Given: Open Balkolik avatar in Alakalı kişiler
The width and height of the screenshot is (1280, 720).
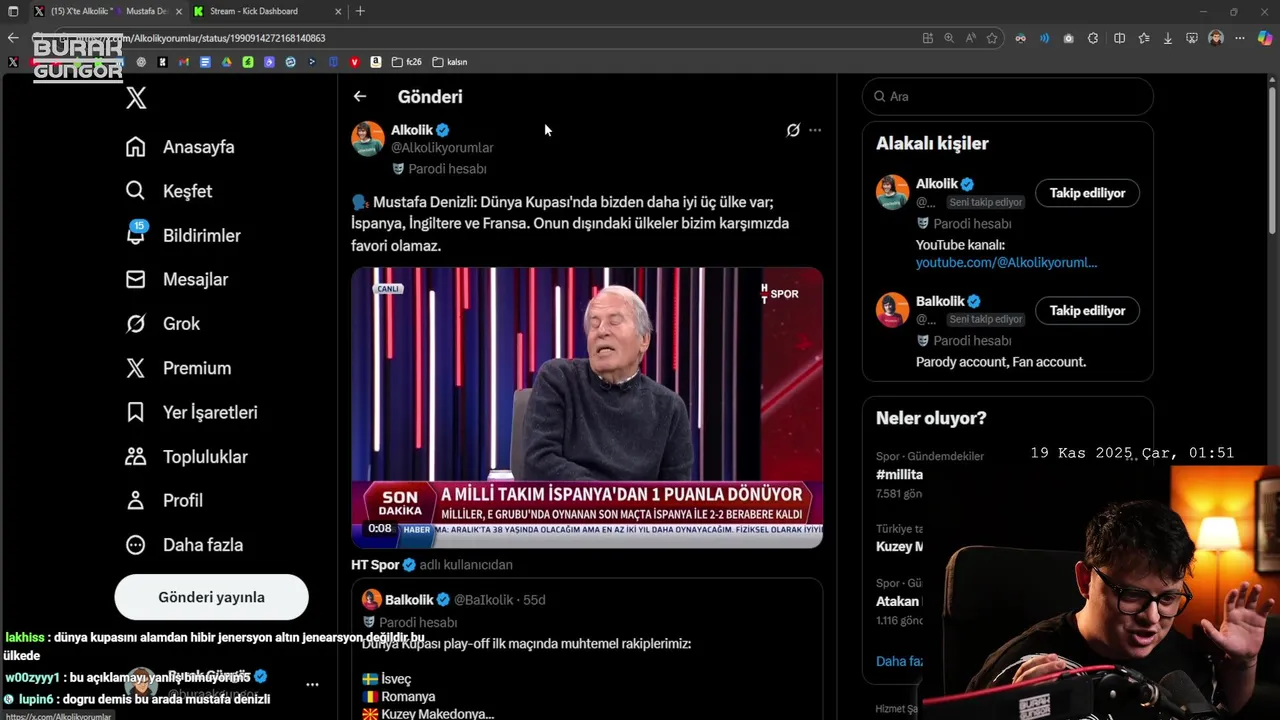Looking at the screenshot, I should 893,309.
